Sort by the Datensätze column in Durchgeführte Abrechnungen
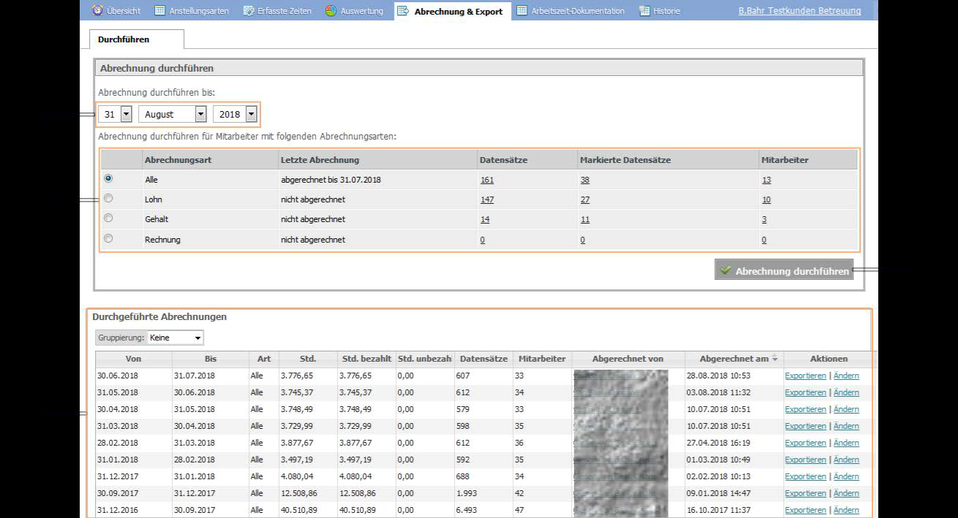Screen dimensions: 958x518 pyautogui.click(x=483, y=359)
